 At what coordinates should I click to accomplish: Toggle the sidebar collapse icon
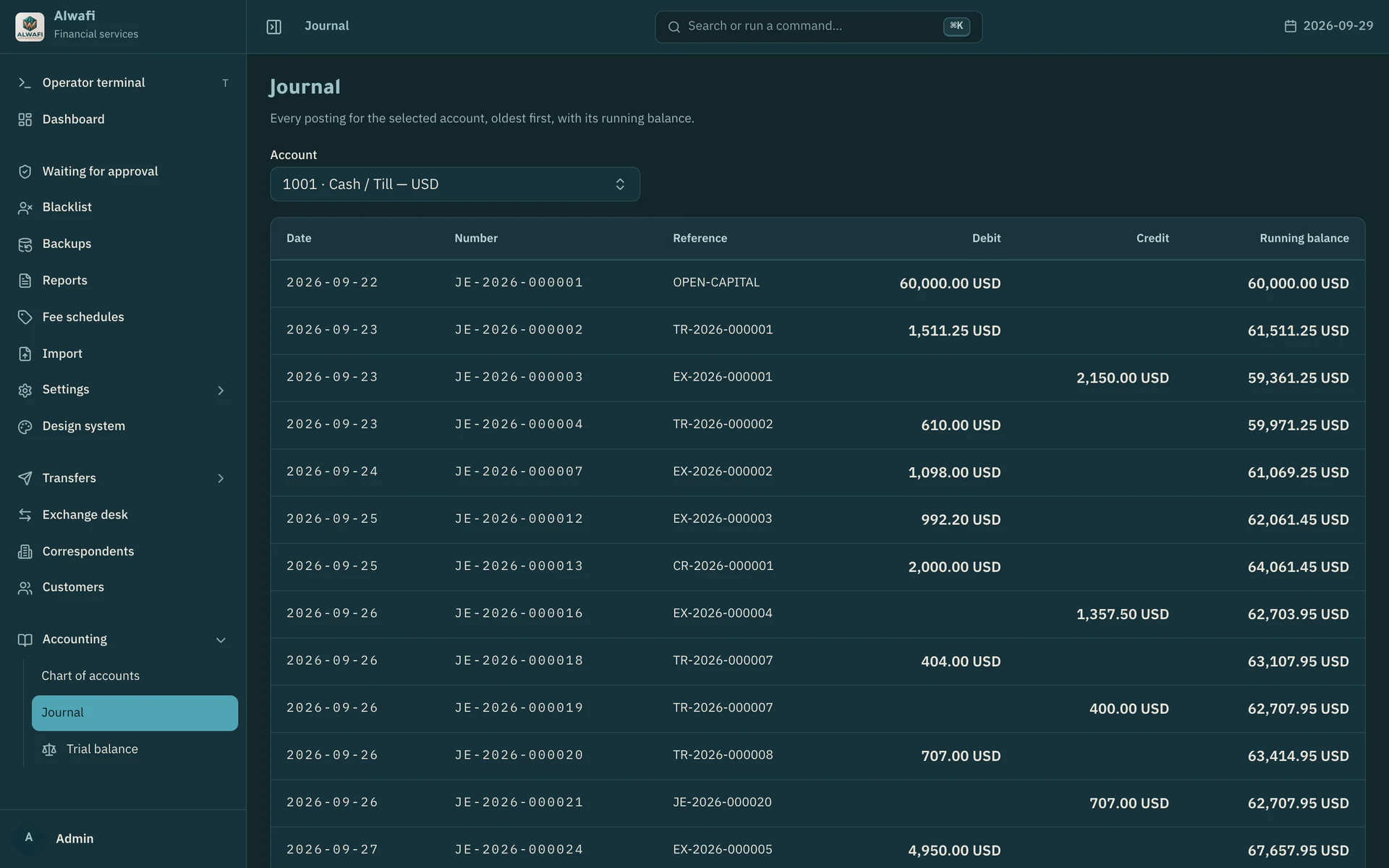(x=273, y=27)
